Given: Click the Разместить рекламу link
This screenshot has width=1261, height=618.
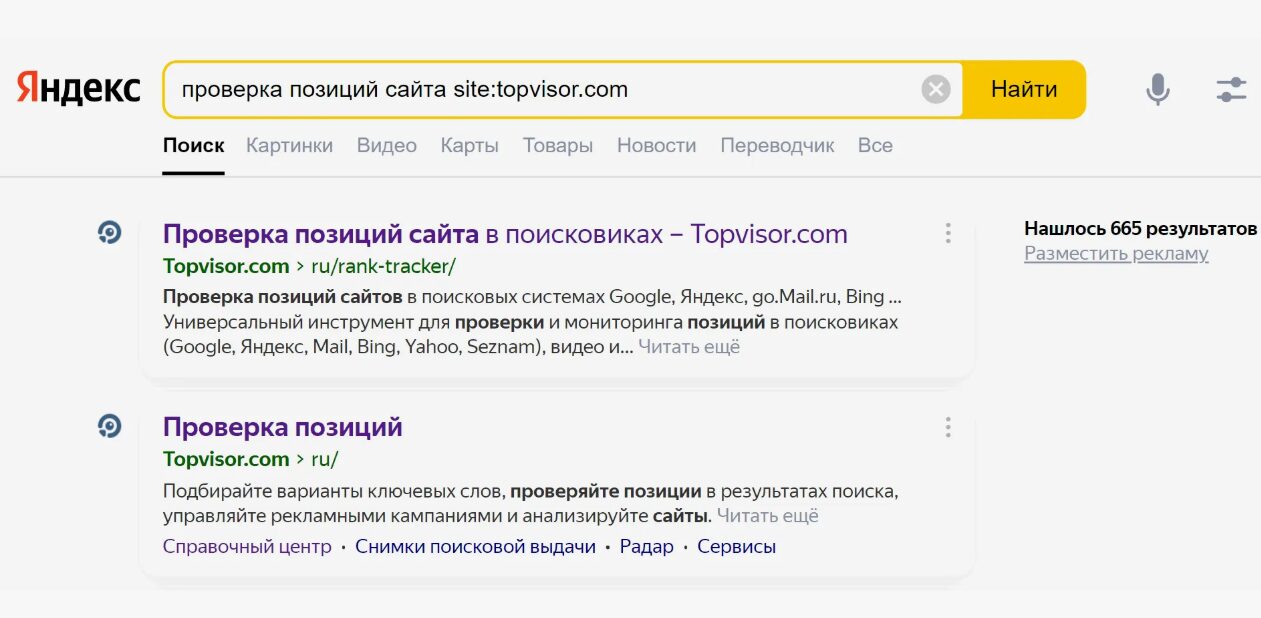Looking at the screenshot, I should pyautogui.click(x=1116, y=254).
